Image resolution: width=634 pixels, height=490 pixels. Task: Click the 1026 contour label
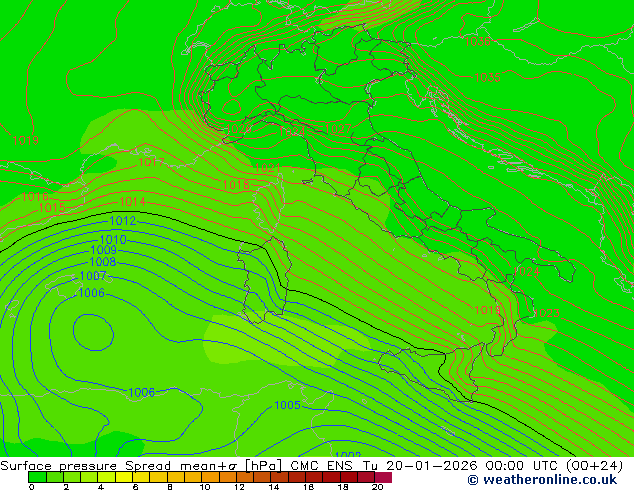pos(238,129)
